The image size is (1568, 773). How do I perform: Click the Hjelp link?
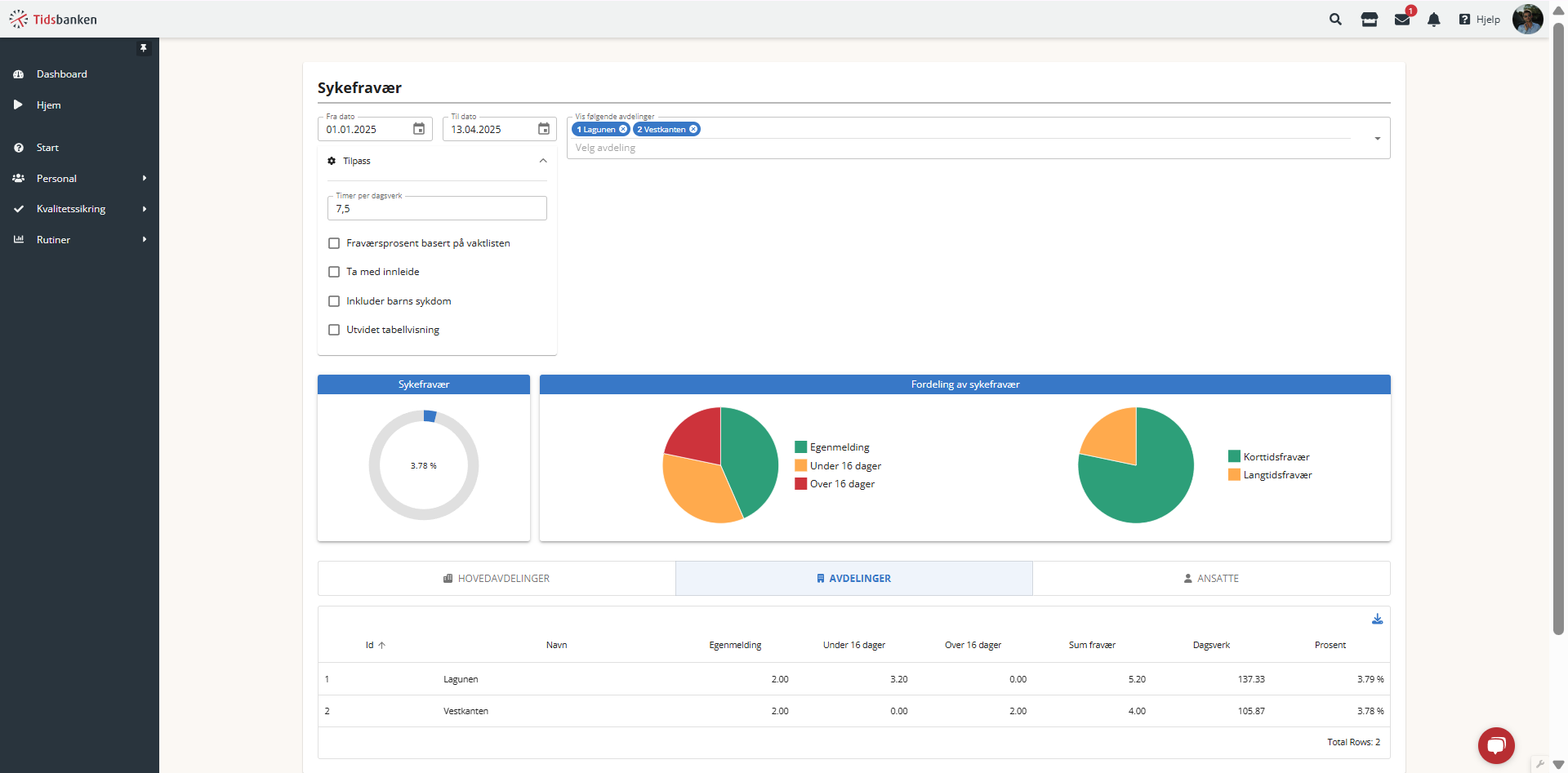[x=1480, y=20]
